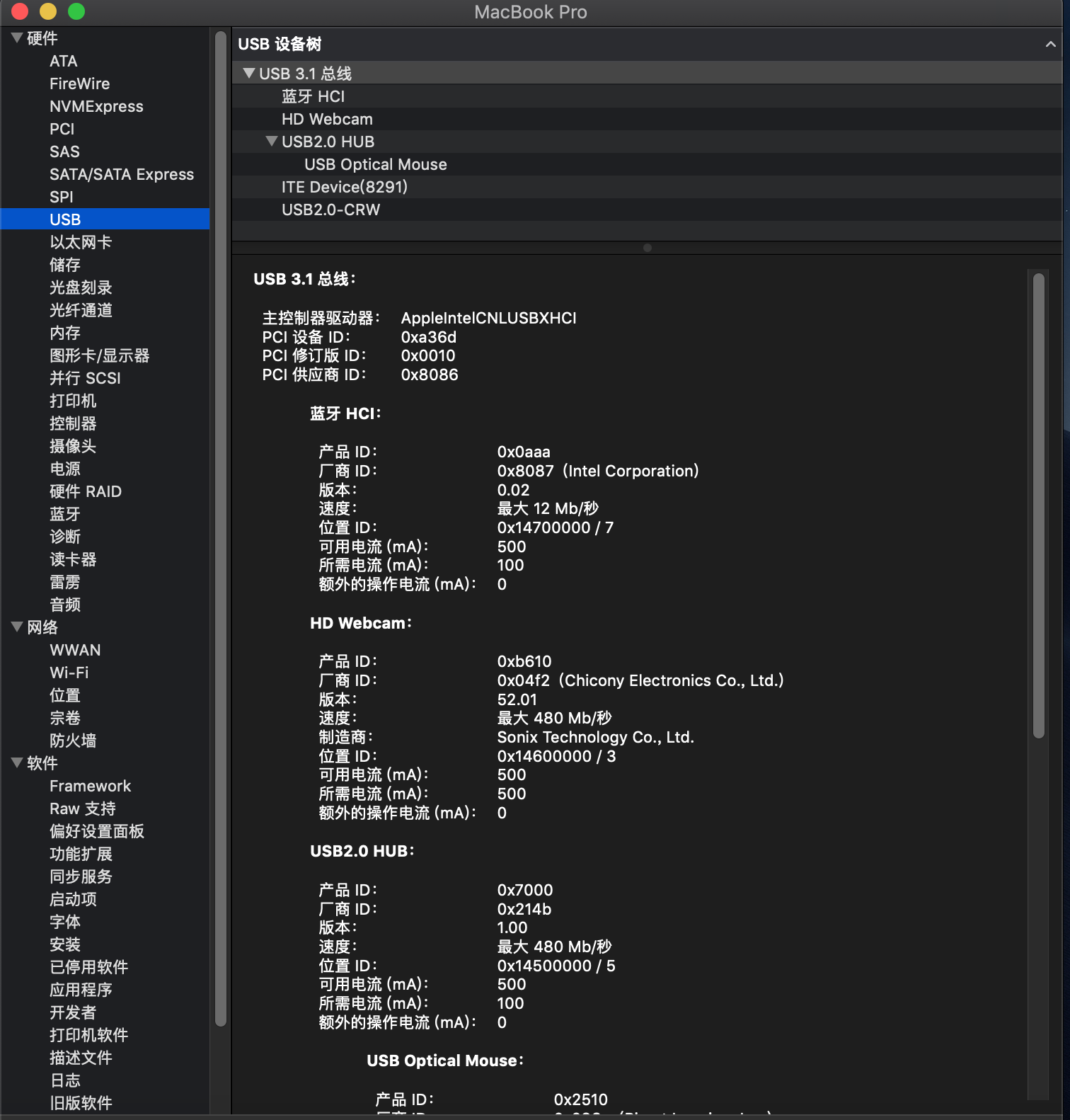Select 防火墙 in the sidebar
The width and height of the screenshot is (1070, 1120).
pyautogui.click(x=73, y=741)
